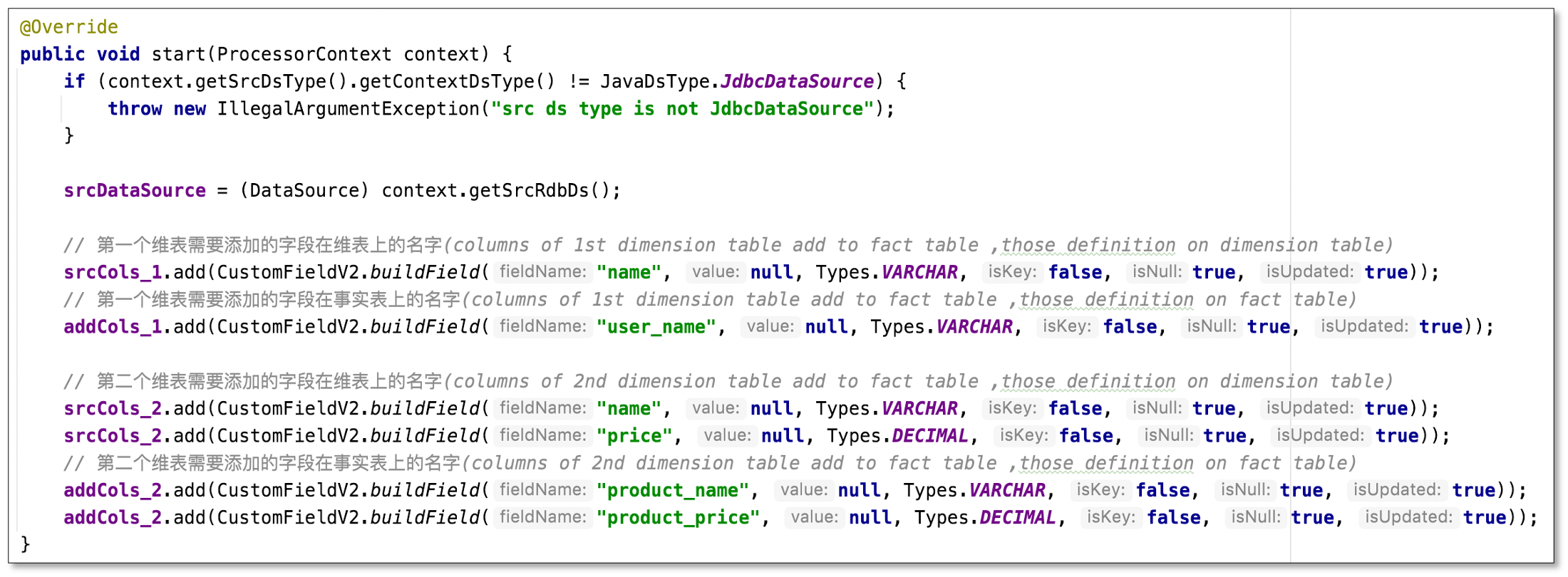Click the addCols_1 variable
Image resolution: width=1568 pixels, height=577 pixels.
tap(113, 327)
